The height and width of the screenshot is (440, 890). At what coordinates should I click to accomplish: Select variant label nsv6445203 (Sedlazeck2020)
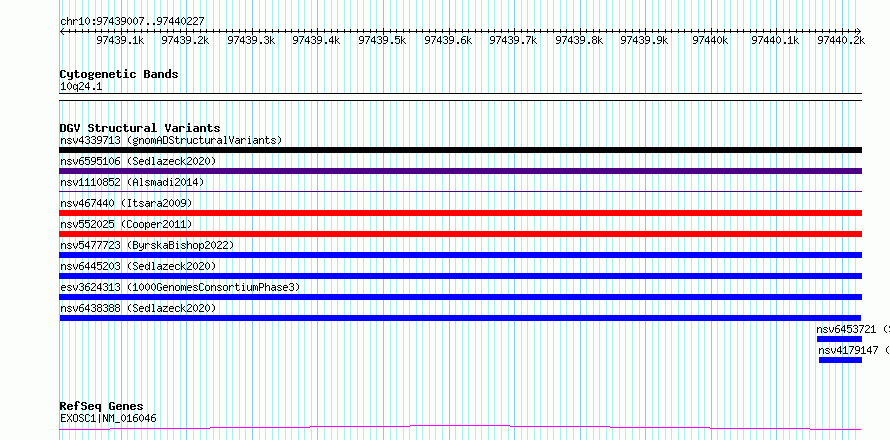(x=138, y=266)
